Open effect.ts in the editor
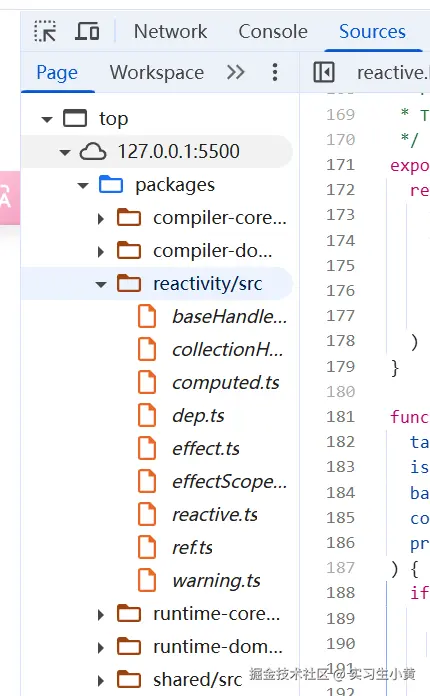 (x=206, y=448)
